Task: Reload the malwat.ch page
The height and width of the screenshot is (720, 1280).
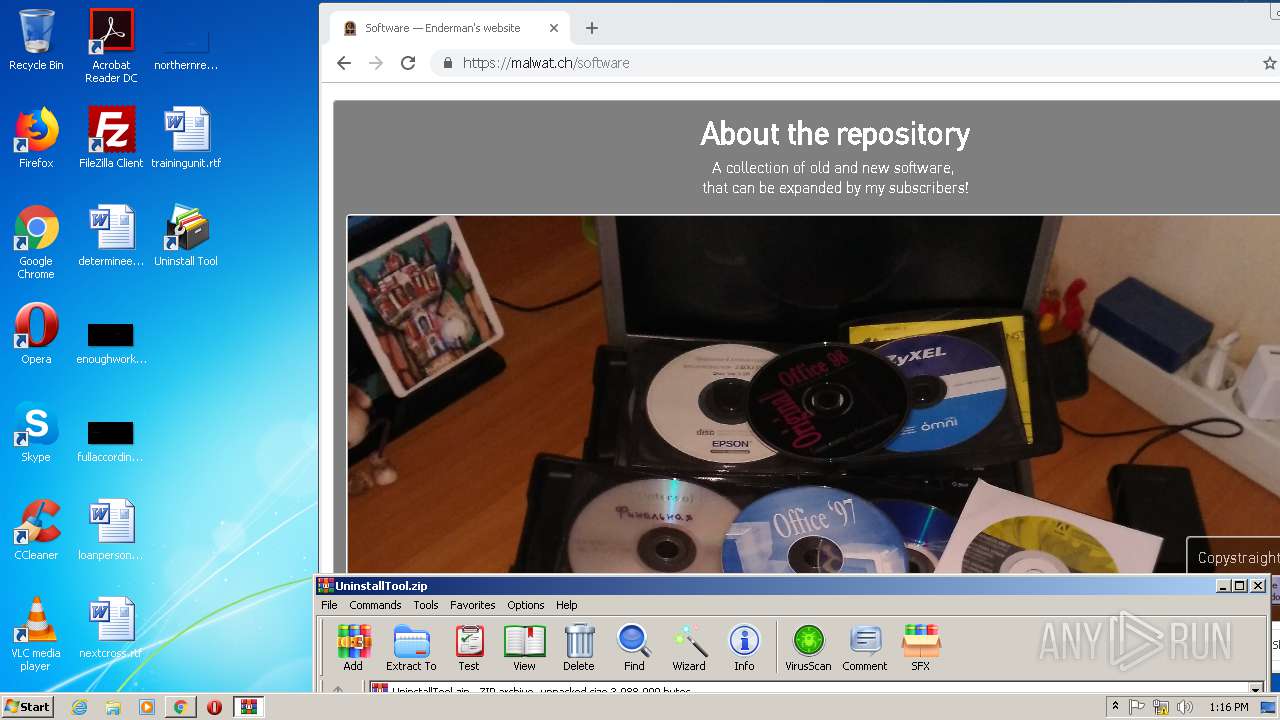Action: click(x=408, y=63)
